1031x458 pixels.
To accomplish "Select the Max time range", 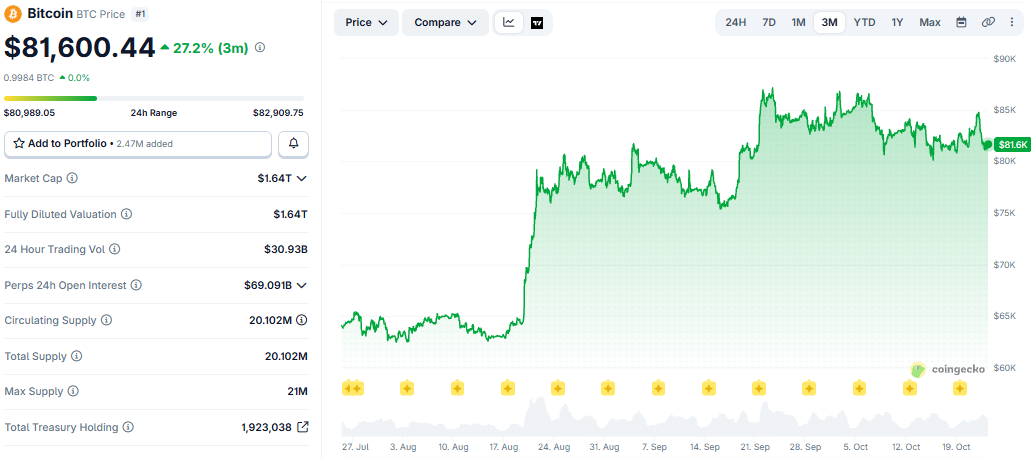I will (x=930, y=22).
